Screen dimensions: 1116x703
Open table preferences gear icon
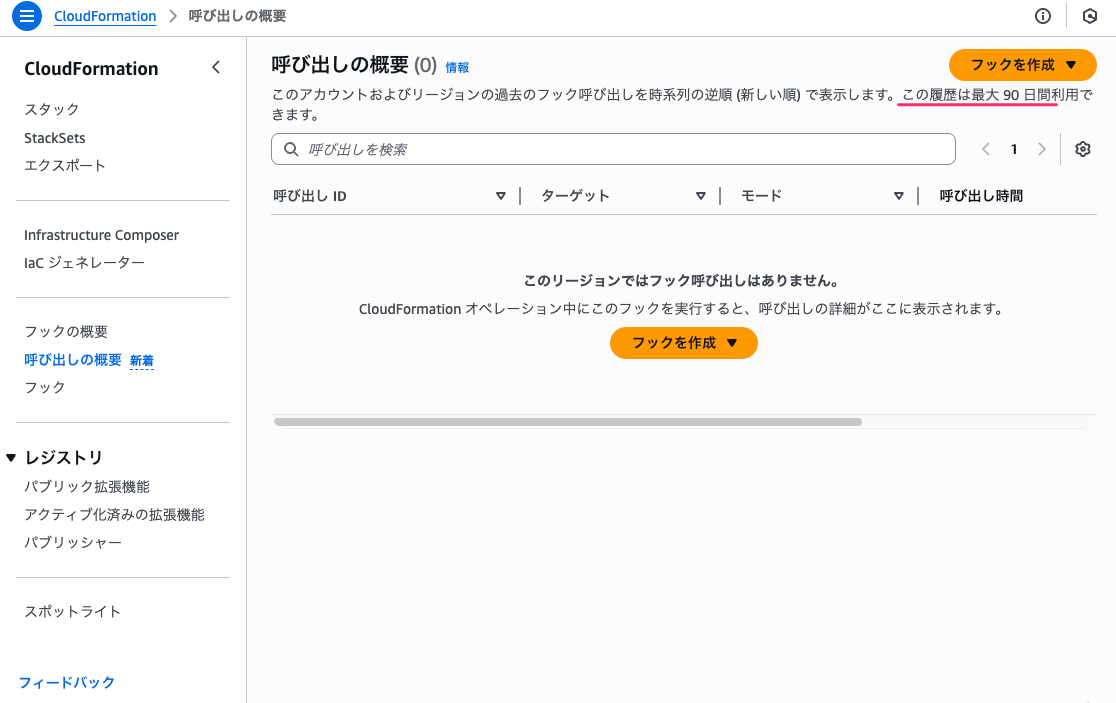click(x=1083, y=149)
